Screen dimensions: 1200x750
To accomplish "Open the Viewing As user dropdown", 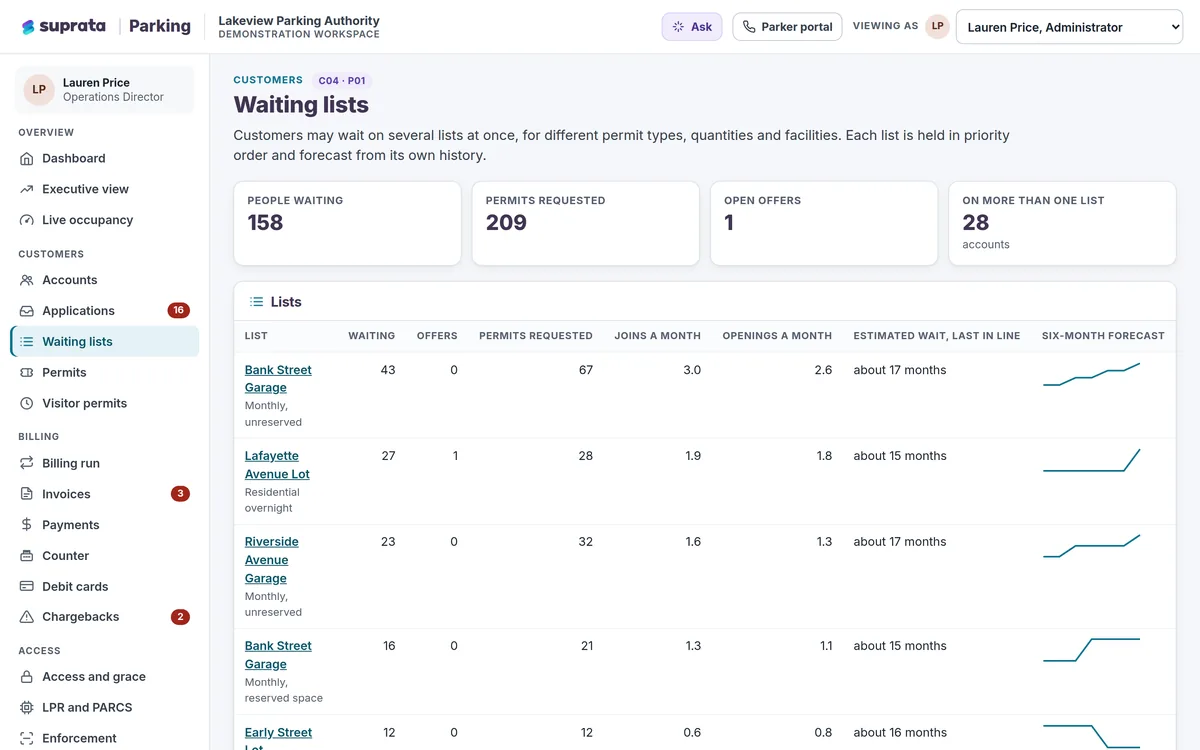I will (x=1069, y=27).
